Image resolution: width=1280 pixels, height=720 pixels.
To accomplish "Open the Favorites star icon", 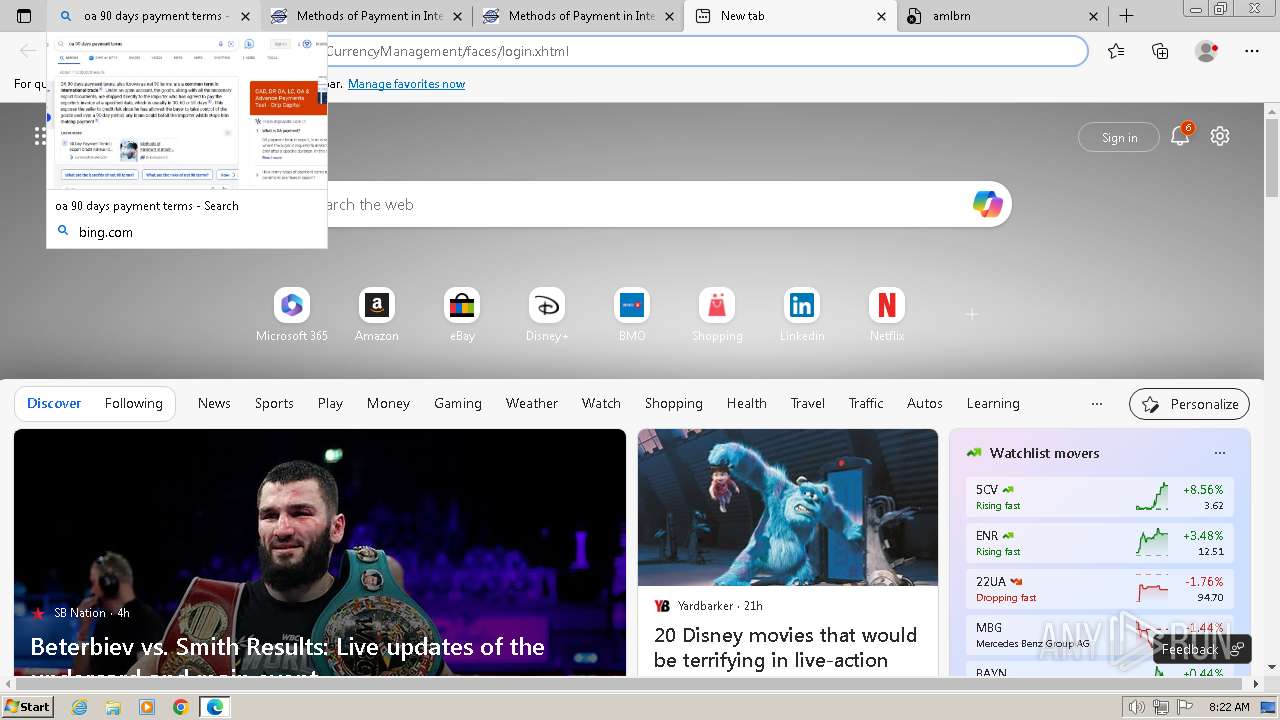I will tap(1116, 51).
